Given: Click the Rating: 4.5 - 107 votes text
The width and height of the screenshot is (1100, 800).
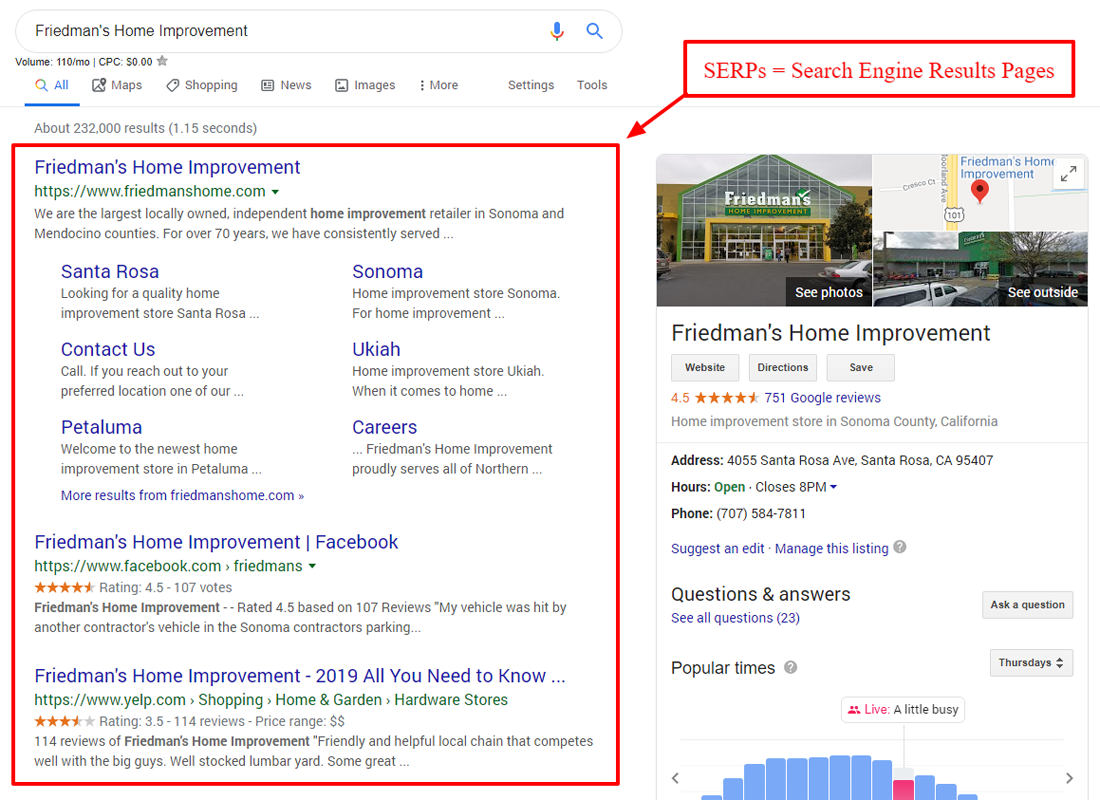Looking at the screenshot, I should coord(166,587).
